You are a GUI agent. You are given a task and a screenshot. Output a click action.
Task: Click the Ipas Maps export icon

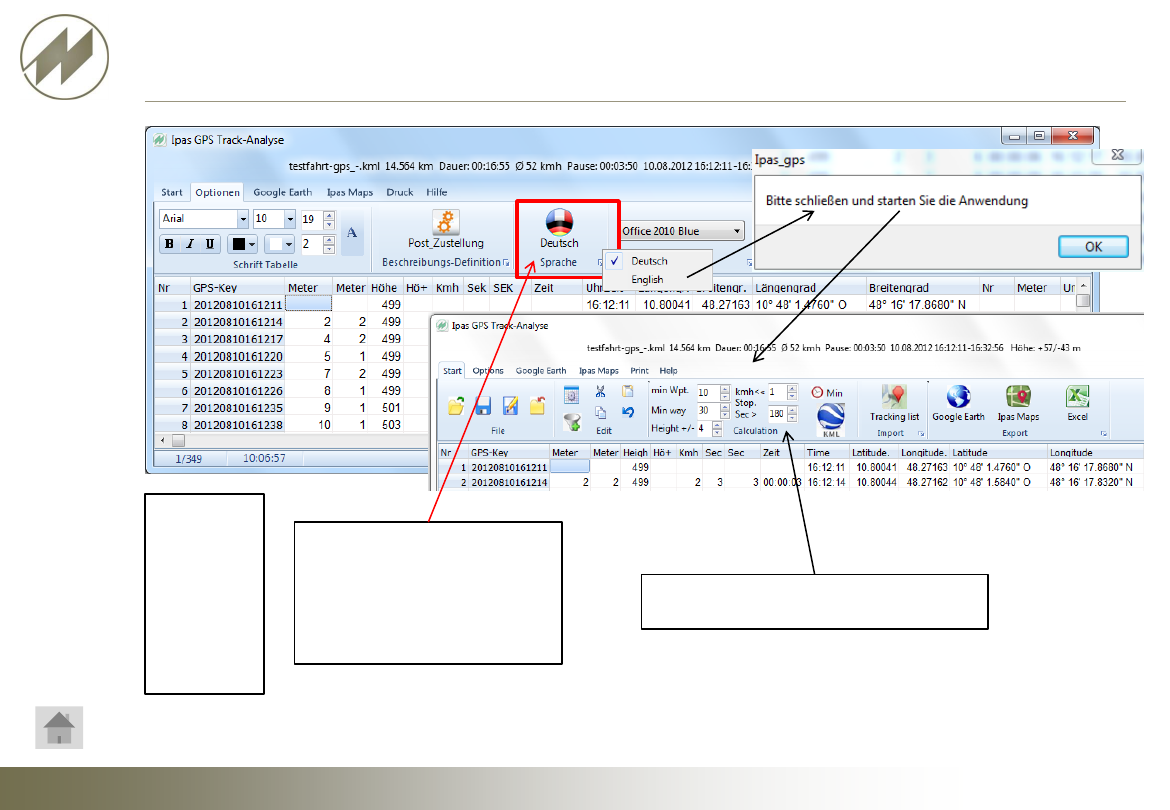point(1018,397)
